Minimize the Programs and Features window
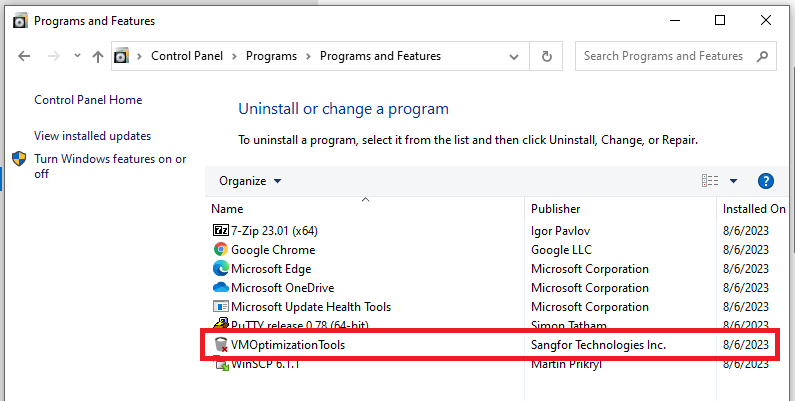 point(675,20)
